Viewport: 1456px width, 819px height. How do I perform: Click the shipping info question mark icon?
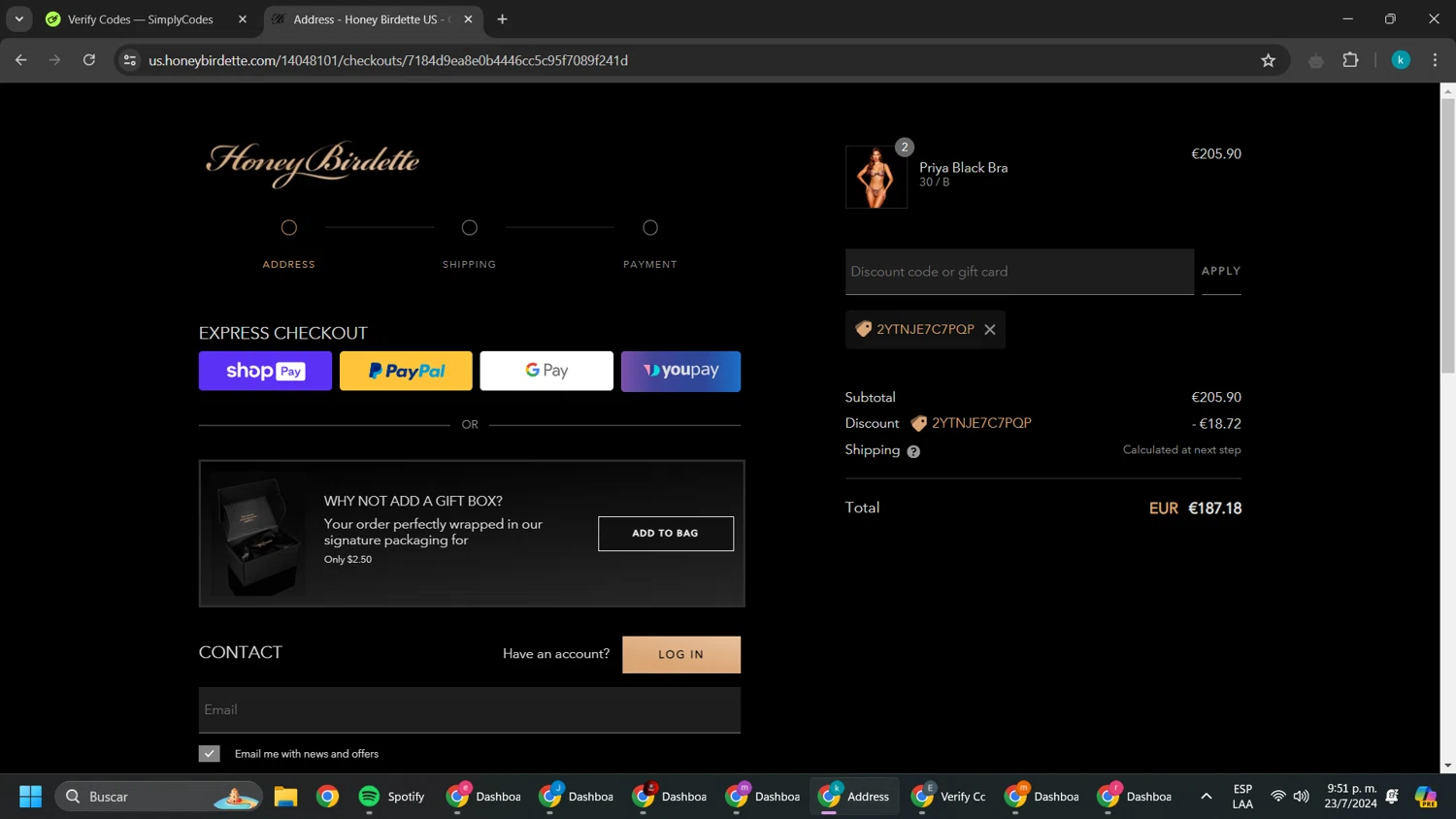(x=913, y=451)
